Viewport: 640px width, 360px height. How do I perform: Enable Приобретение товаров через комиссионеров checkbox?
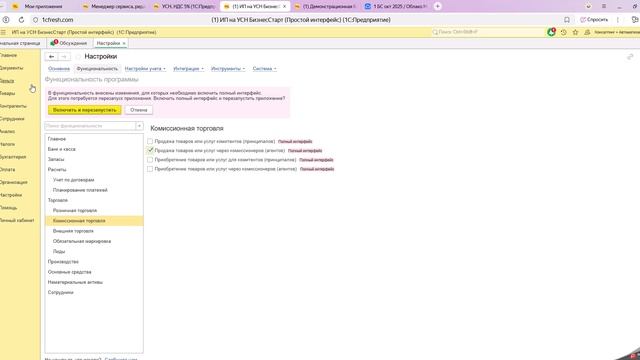point(150,169)
